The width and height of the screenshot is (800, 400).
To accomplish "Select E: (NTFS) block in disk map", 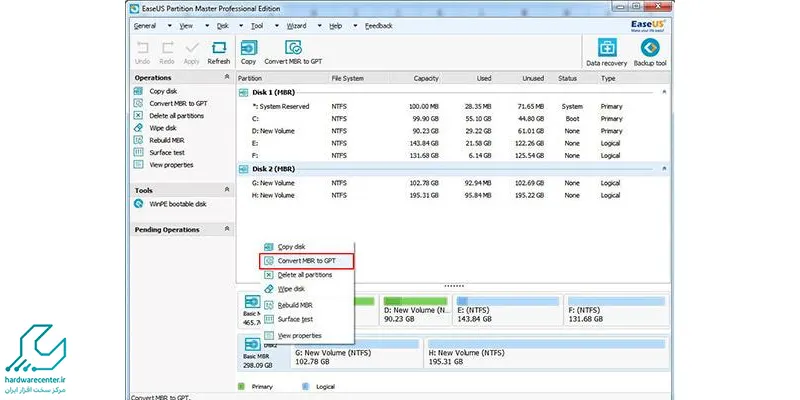I will [x=508, y=310].
